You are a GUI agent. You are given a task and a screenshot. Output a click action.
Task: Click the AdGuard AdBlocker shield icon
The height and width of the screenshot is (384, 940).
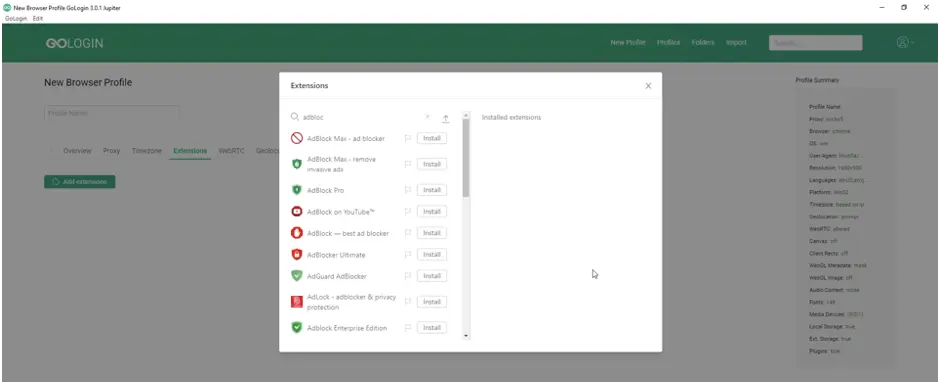[296, 276]
